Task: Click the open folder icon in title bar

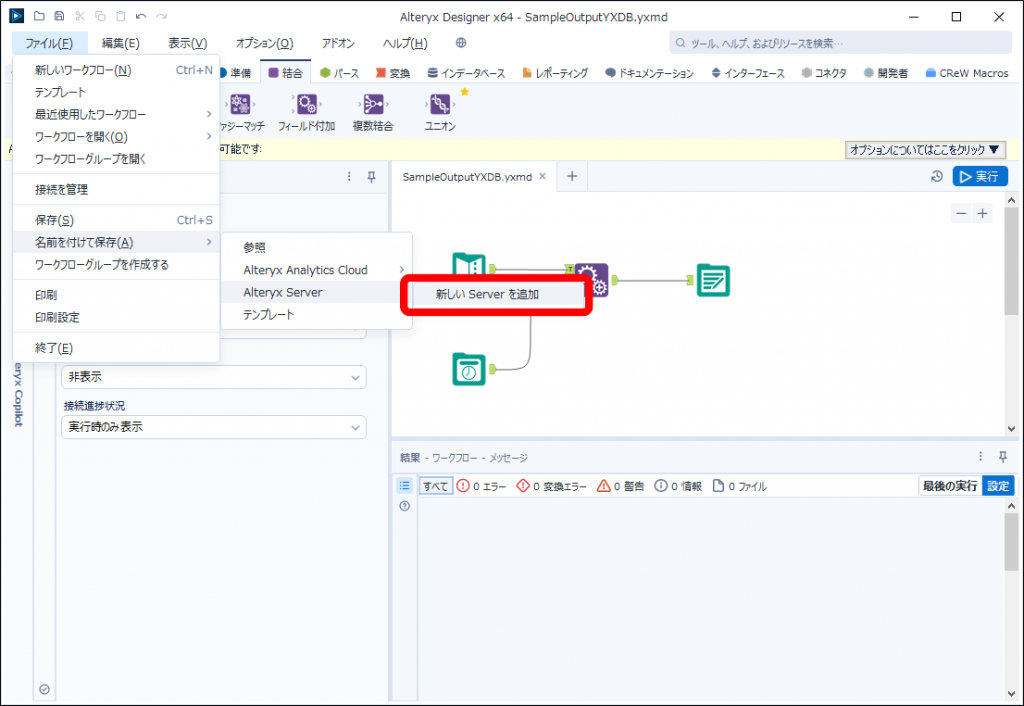Action: tap(39, 16)
